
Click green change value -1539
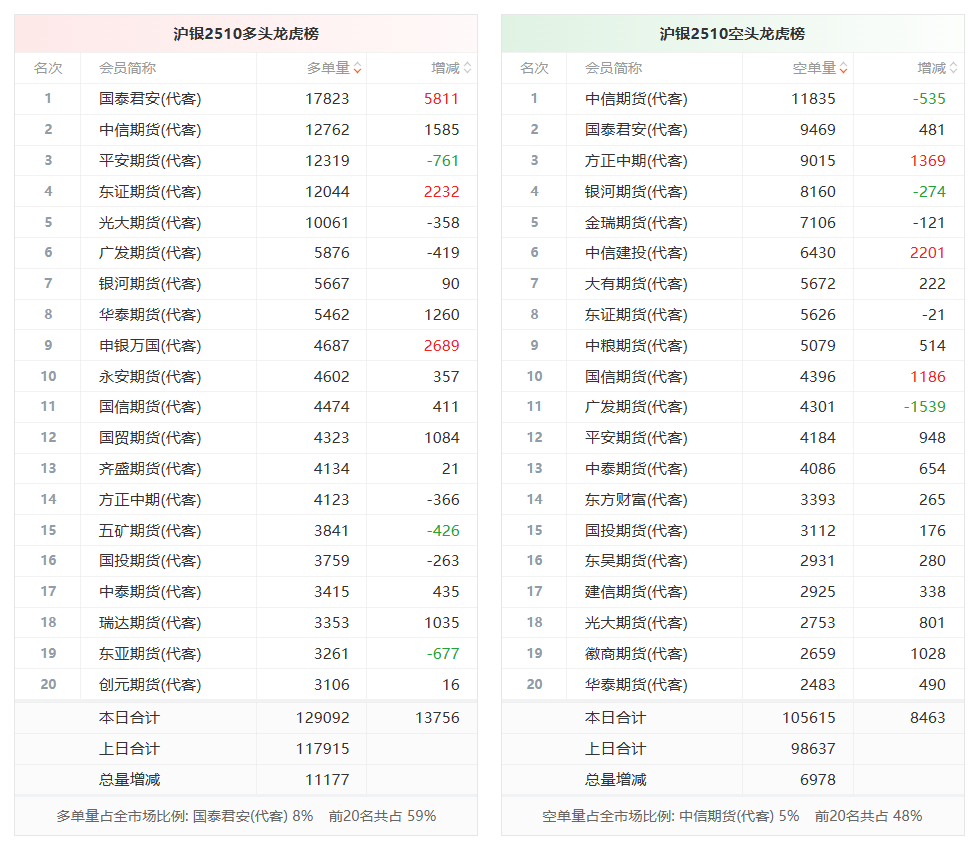click(925, 407)
